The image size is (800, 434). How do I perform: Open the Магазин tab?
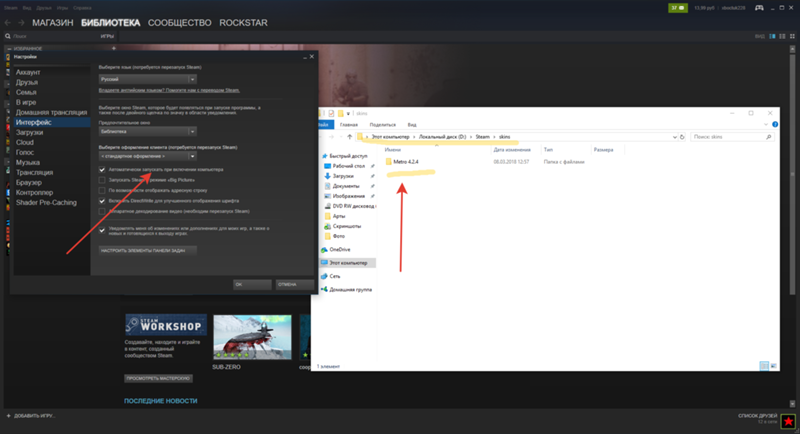pyautogui.click(x=53, y=22)
